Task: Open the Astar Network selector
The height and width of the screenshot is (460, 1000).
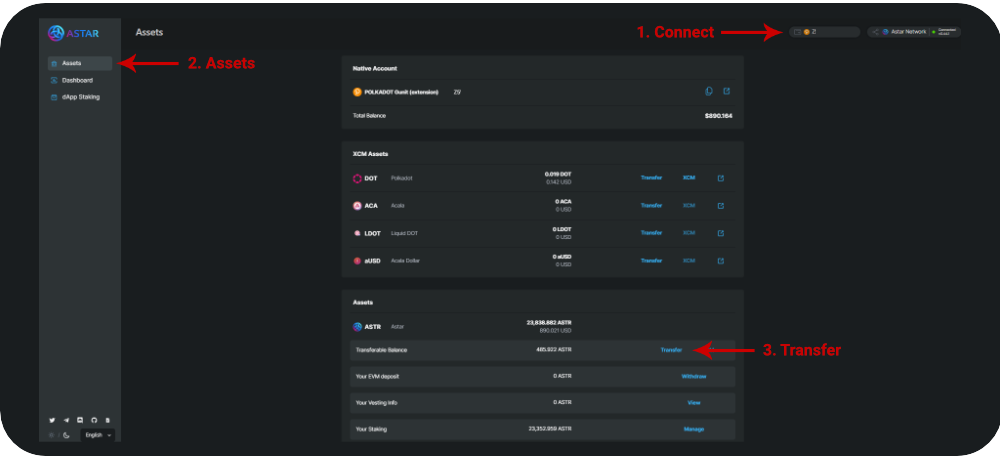Action: 914,32
